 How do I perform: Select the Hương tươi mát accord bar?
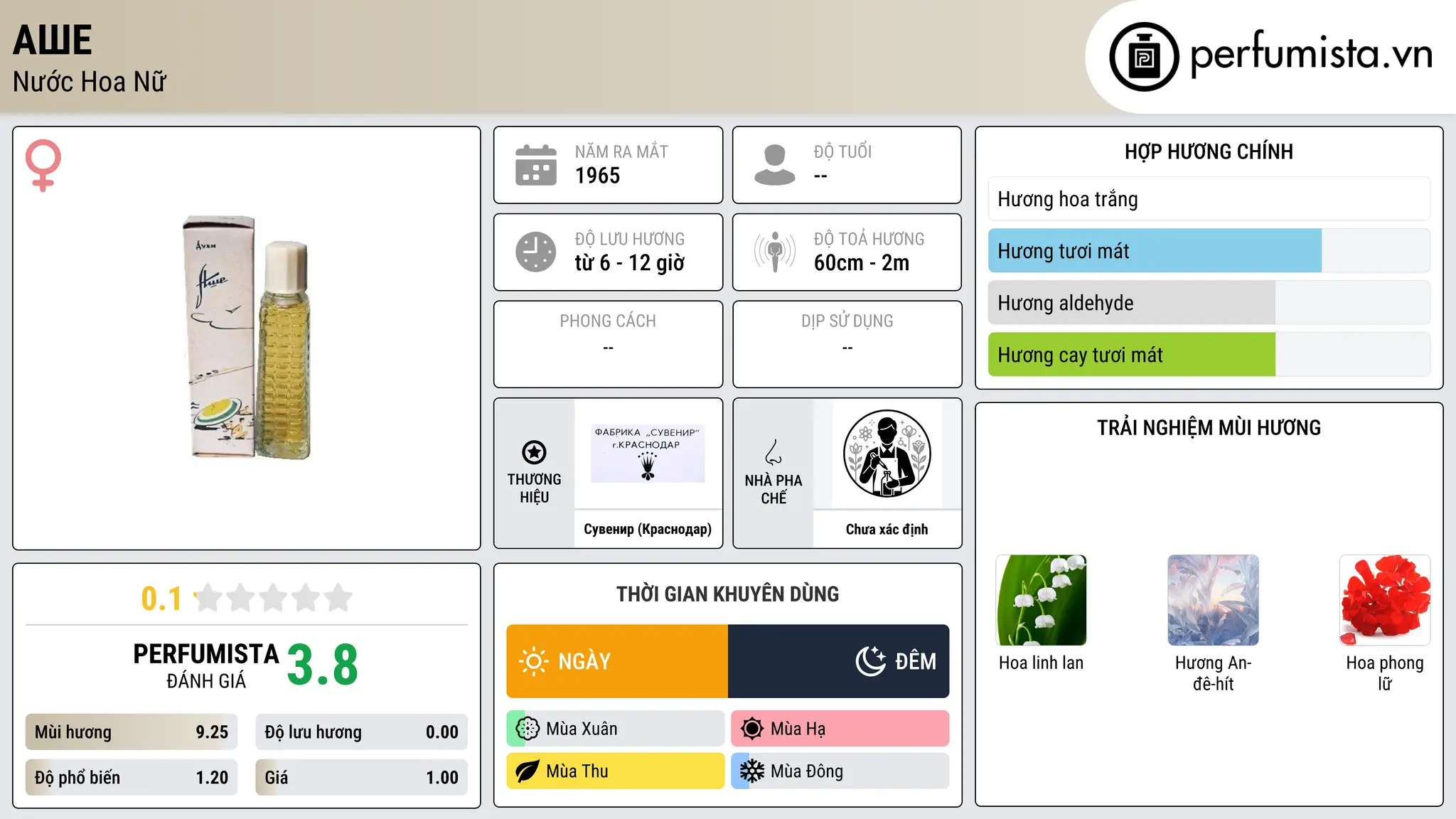[1209, 251]
